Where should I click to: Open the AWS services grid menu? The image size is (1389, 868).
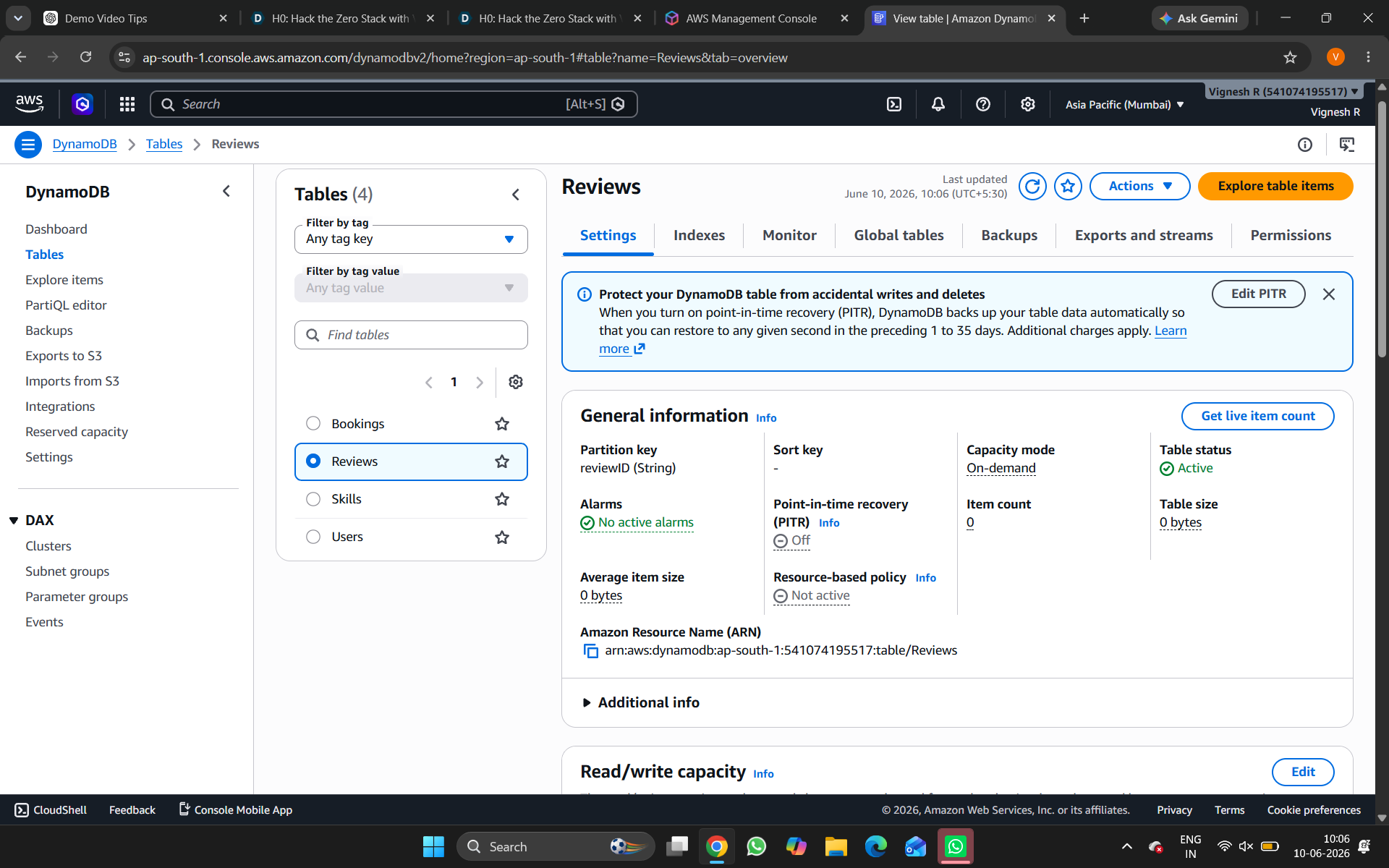pyautogui.click(x=127, y=104)
